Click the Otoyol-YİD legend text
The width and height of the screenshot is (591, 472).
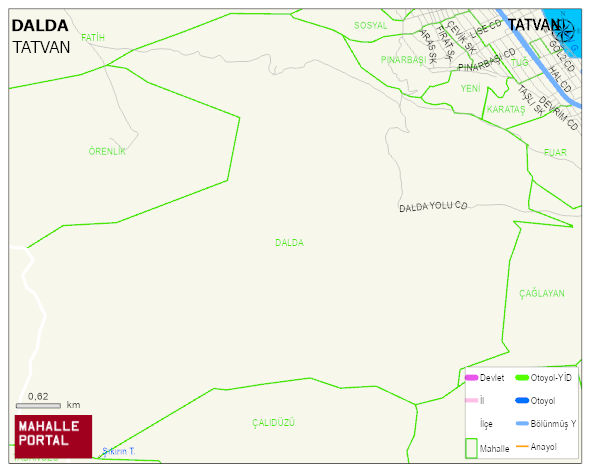click(x=551, y=378)
